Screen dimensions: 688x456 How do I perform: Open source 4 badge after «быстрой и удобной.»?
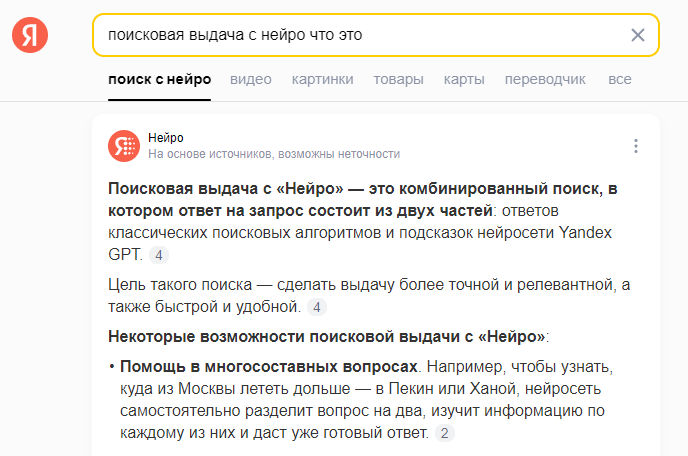click(317, 307)
